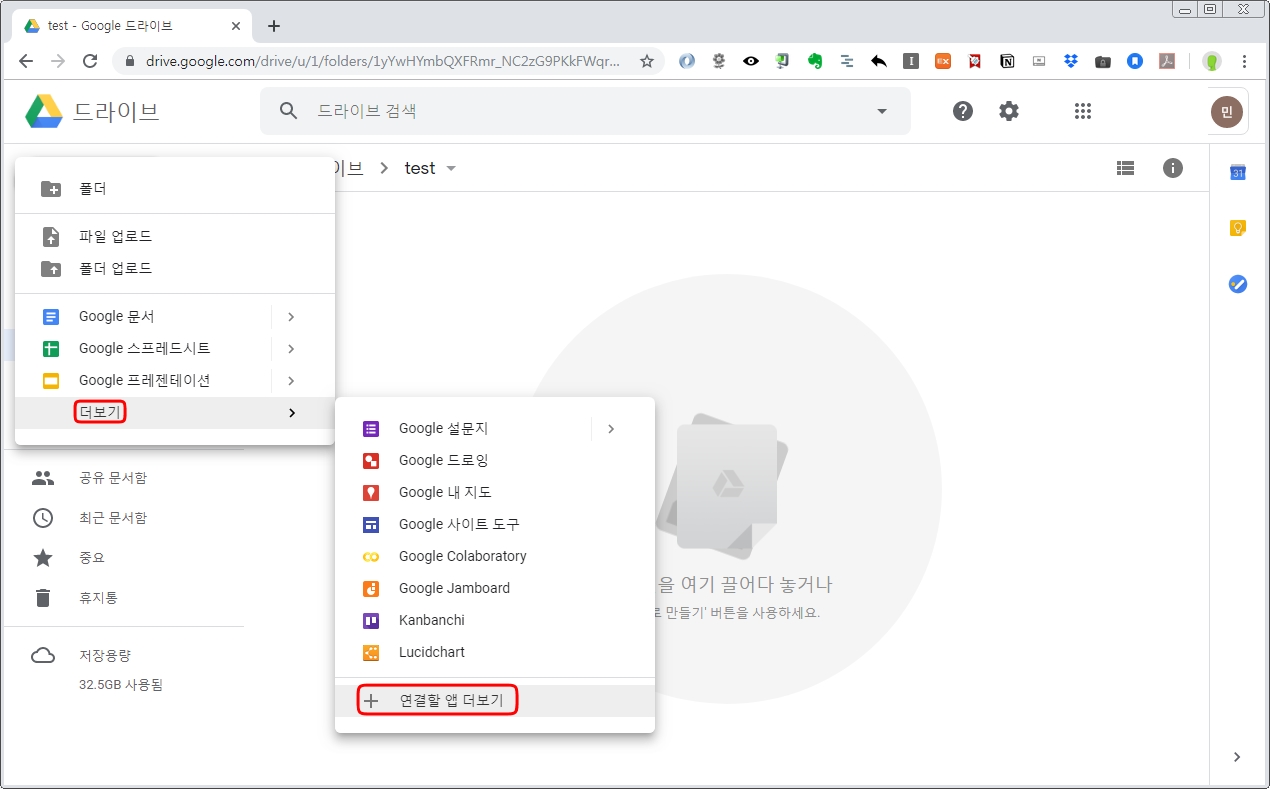Expand Google 프레젠테이션 submenu arrow
Viewport: 1270px width, 789px height.
click(291, 381)
